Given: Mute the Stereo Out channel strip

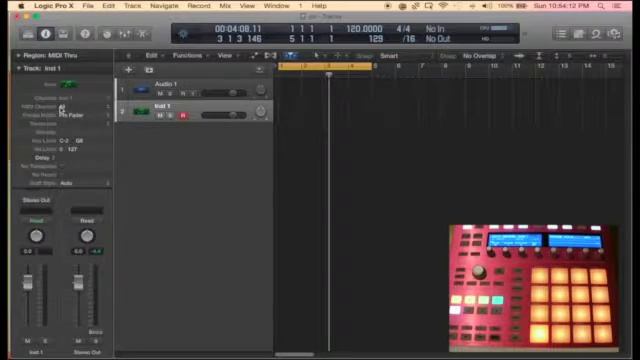Looking at the screenshot, I should tap(78, 341).
